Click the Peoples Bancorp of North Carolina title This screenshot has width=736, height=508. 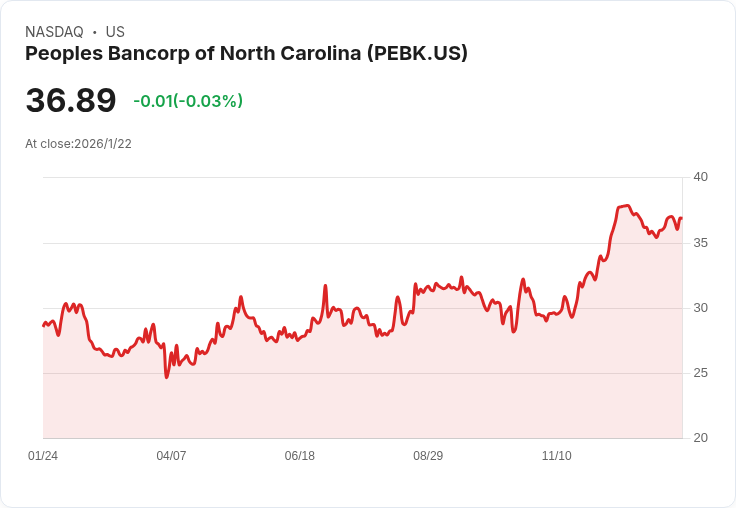pos(246,54)
